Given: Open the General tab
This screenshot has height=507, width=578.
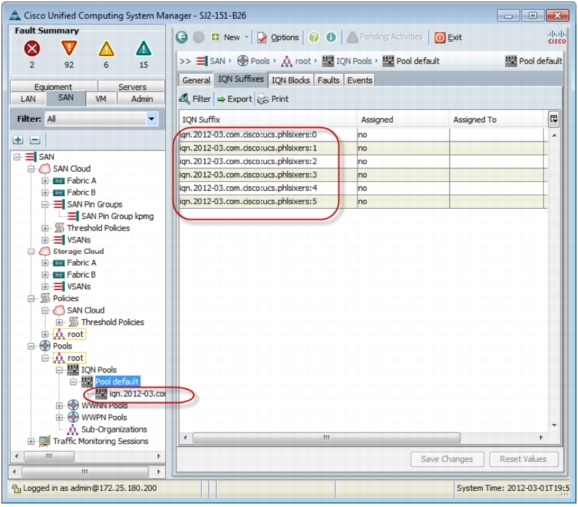Looking at the screenshot, I should coord(196,80).
